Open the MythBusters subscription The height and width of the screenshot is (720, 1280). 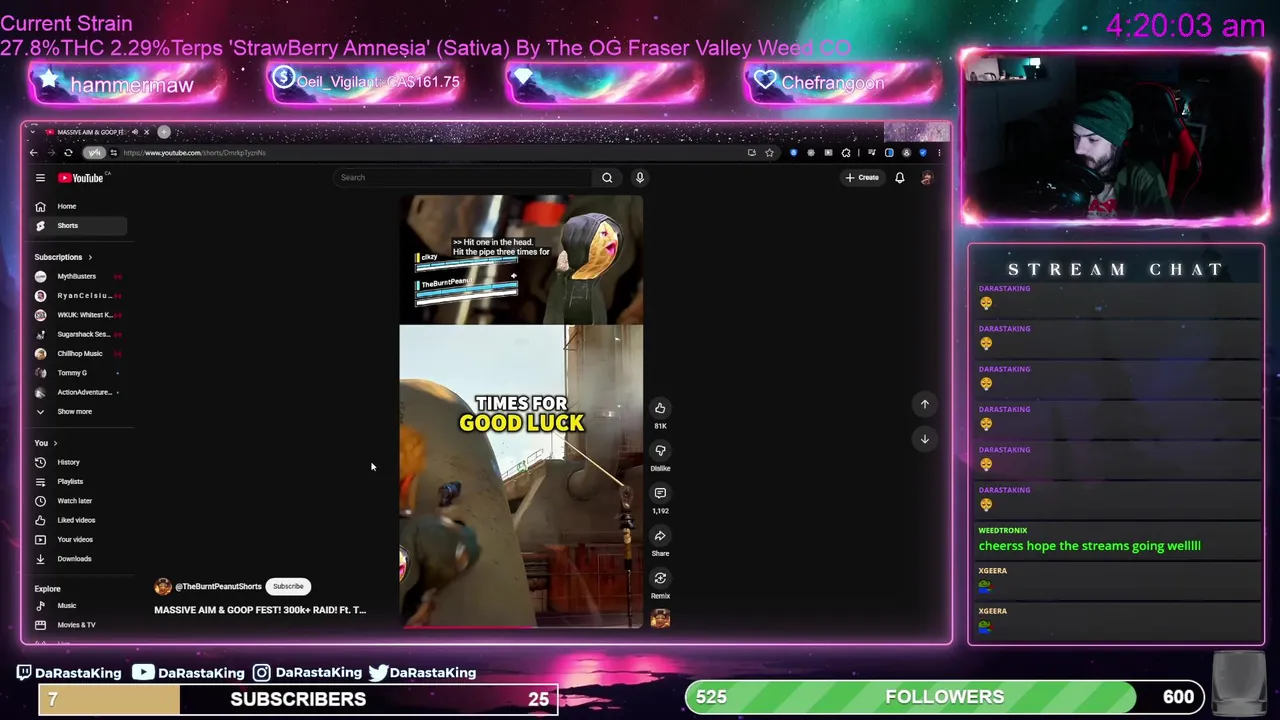tap(77, 276)
